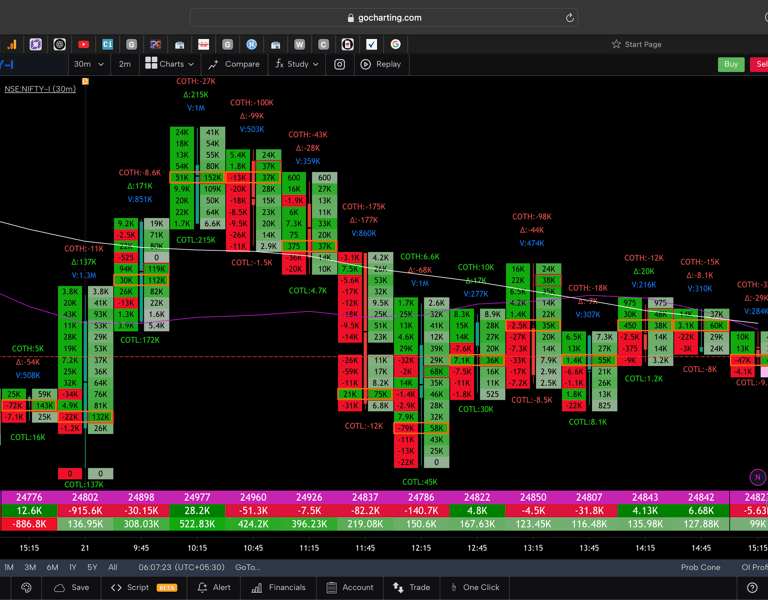Click the One Click pointer icon

click(454, 587)
